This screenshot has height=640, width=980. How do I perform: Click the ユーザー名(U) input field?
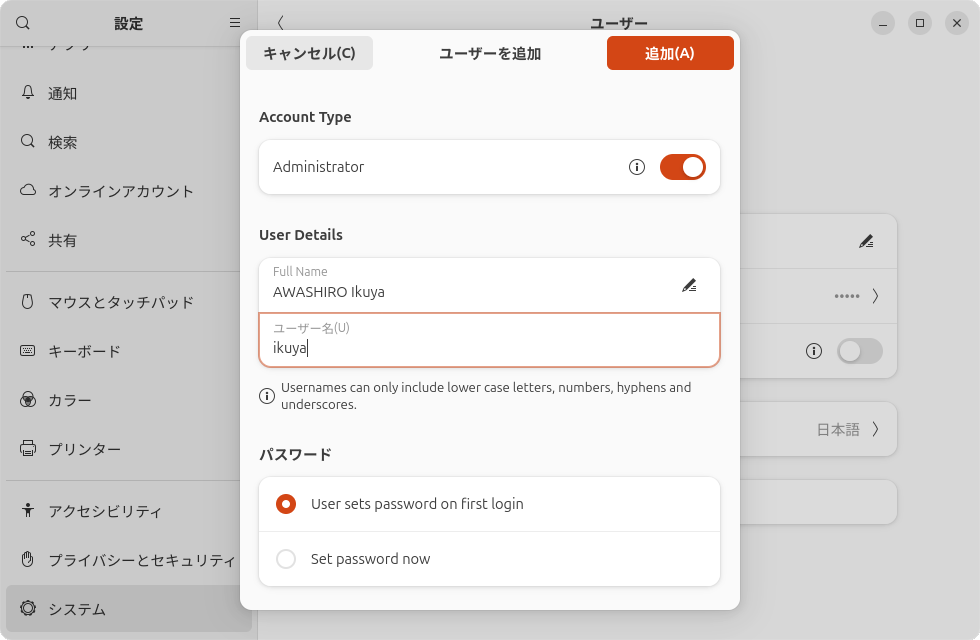tap(489, 340)
